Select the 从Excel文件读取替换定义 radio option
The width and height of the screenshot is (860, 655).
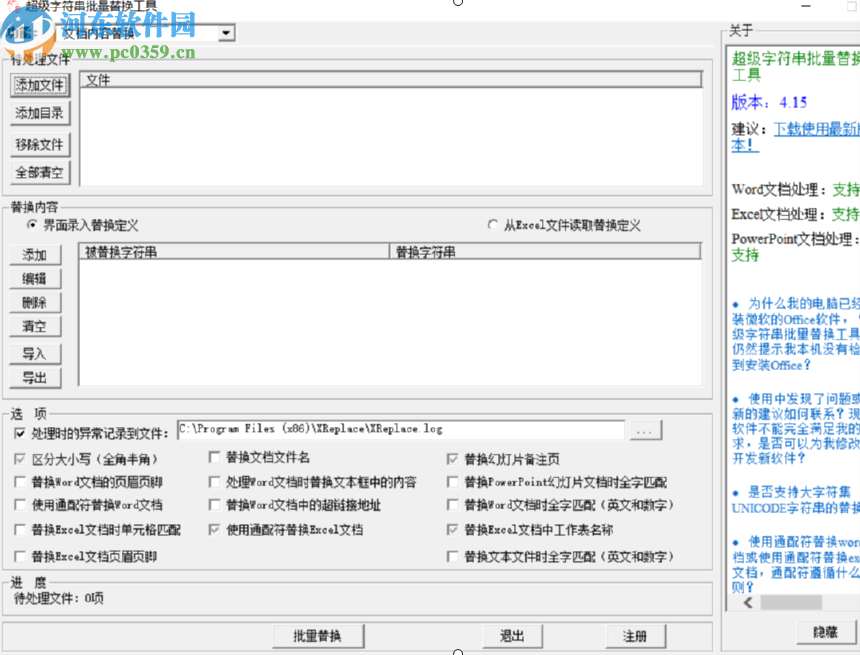[x=492, y=224]
